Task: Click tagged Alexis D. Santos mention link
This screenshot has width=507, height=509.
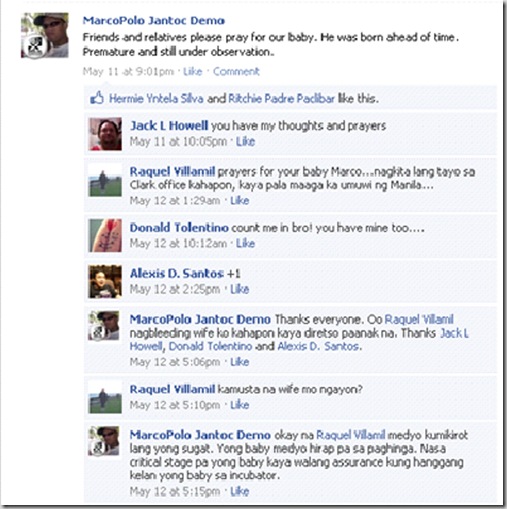Action: (318, 346)
